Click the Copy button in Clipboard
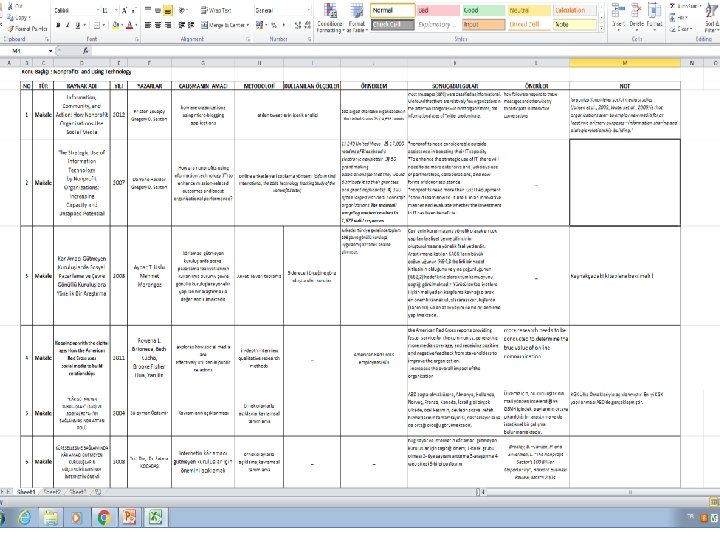The height and width of the screenshot is (540, 720). tap(17, 17)
